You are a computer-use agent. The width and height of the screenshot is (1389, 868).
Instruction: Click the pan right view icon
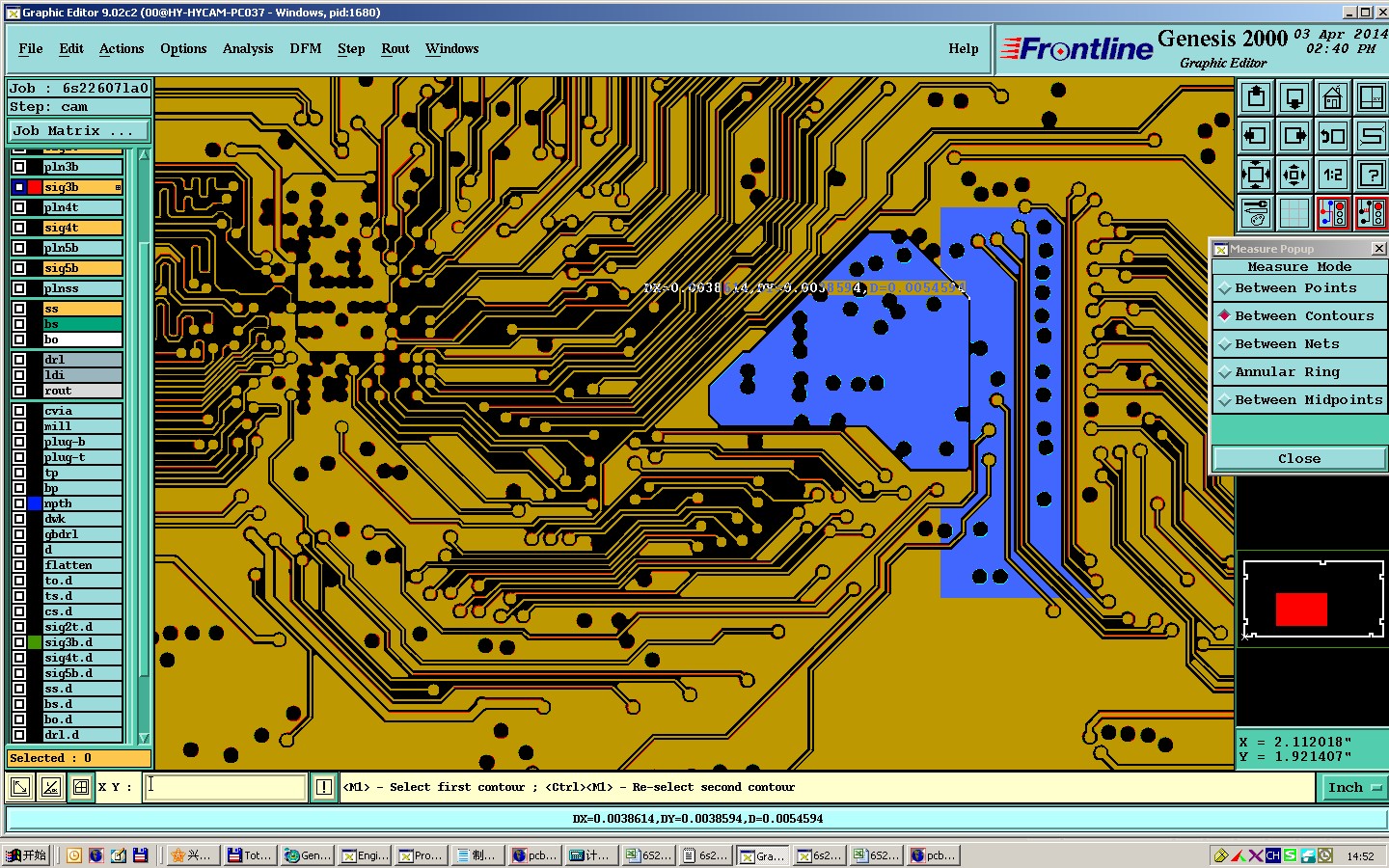pyautogui.click(x=1294, y=136)
